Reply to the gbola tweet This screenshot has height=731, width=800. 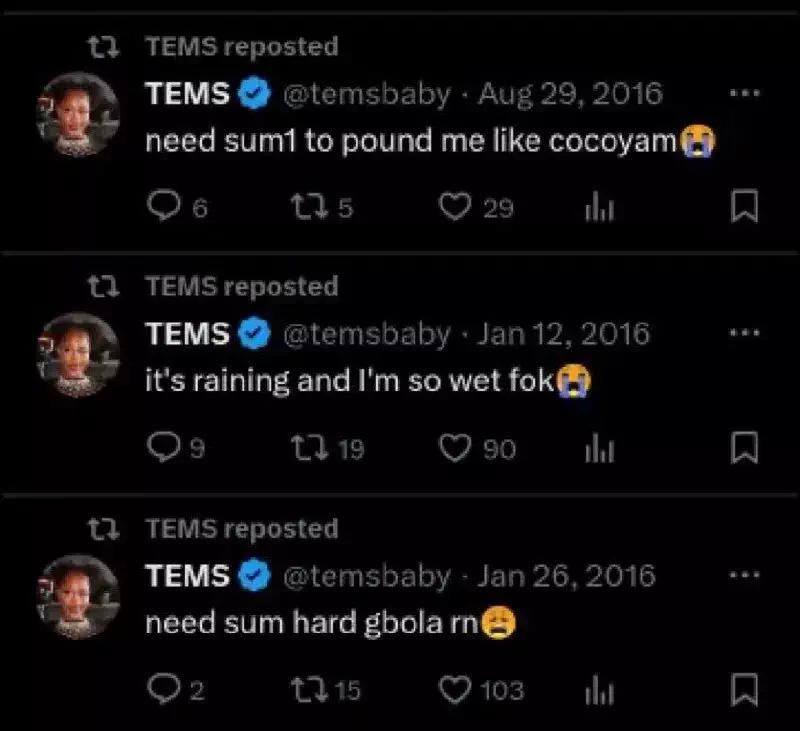point(162,690)
